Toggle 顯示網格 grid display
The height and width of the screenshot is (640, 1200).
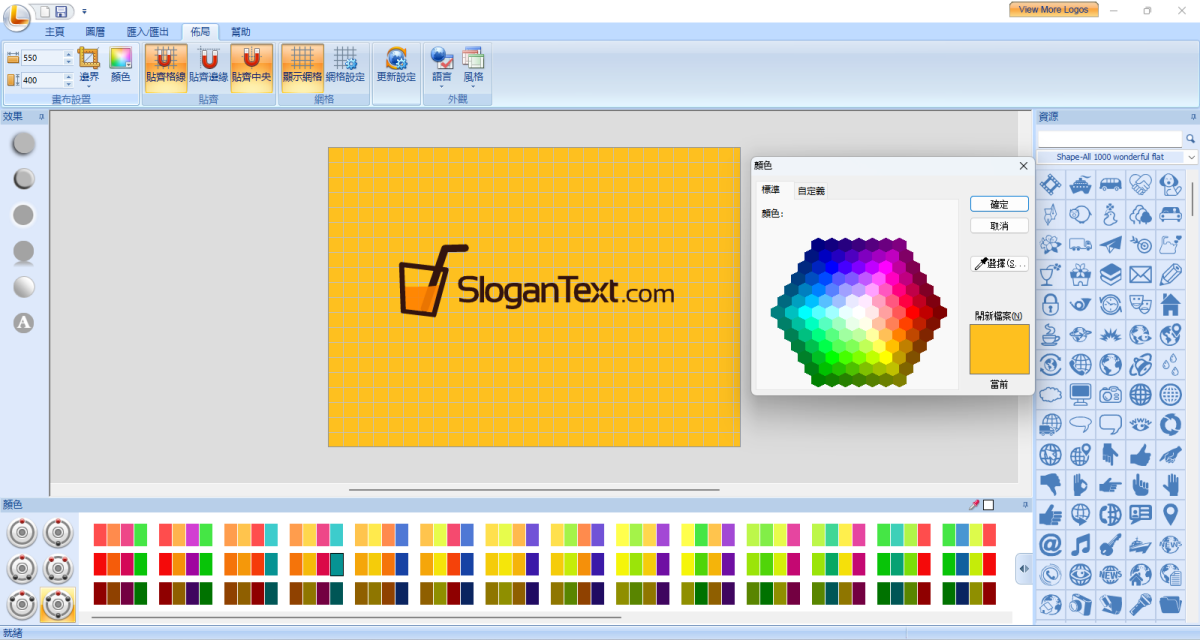pyautogui.click(x=302, y=67)
